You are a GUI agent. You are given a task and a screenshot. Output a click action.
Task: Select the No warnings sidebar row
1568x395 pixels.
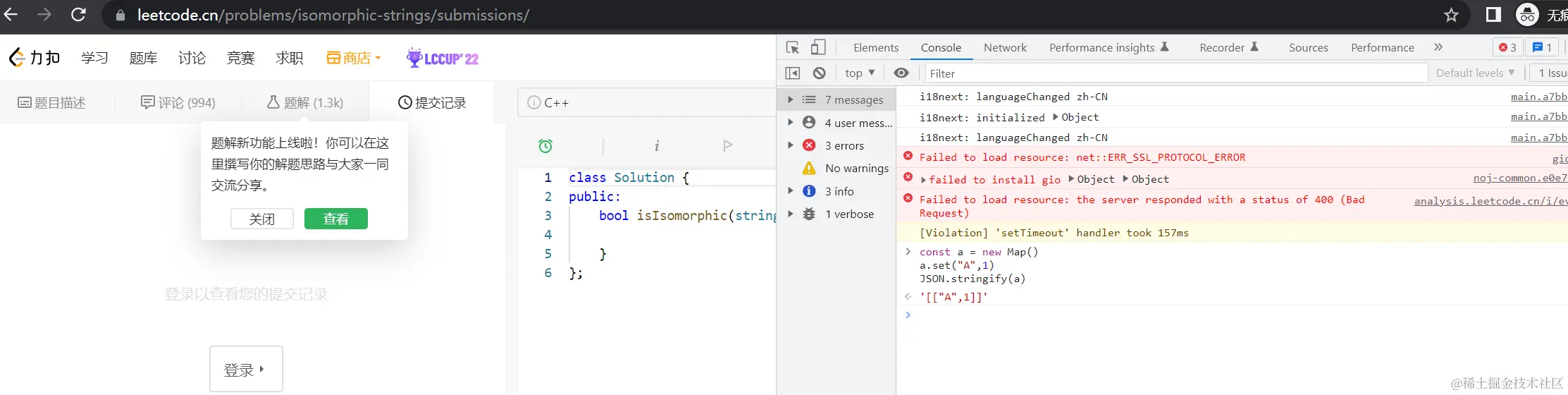click(x=837, y=168)
